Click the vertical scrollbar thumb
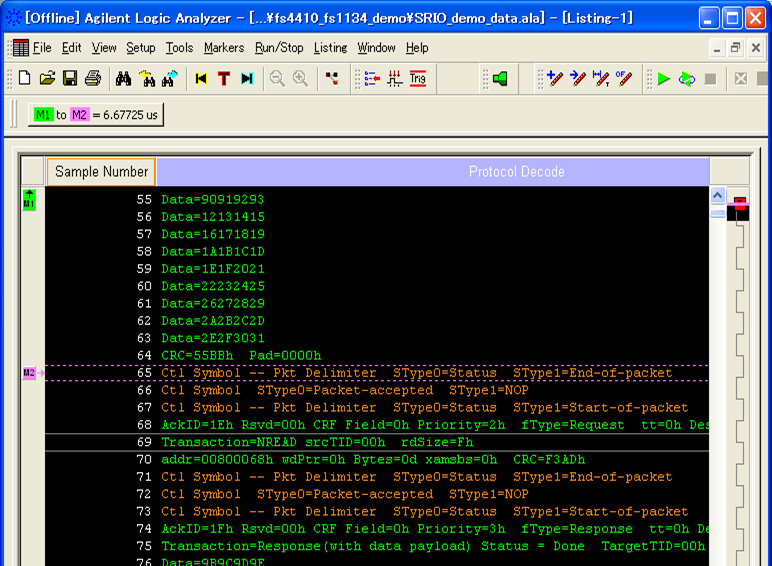 (717, 214)
